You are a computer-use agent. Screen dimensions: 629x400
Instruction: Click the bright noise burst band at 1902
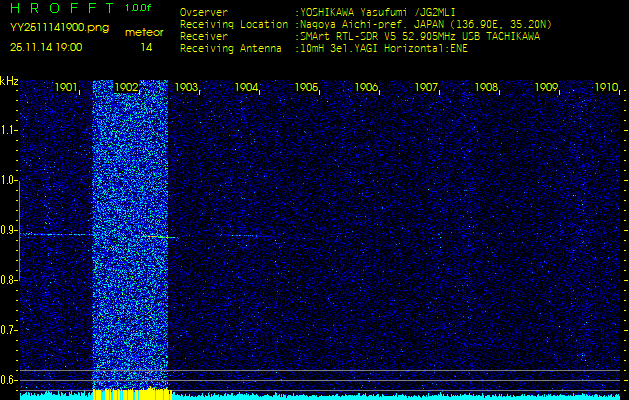click(x=130, y=235)
